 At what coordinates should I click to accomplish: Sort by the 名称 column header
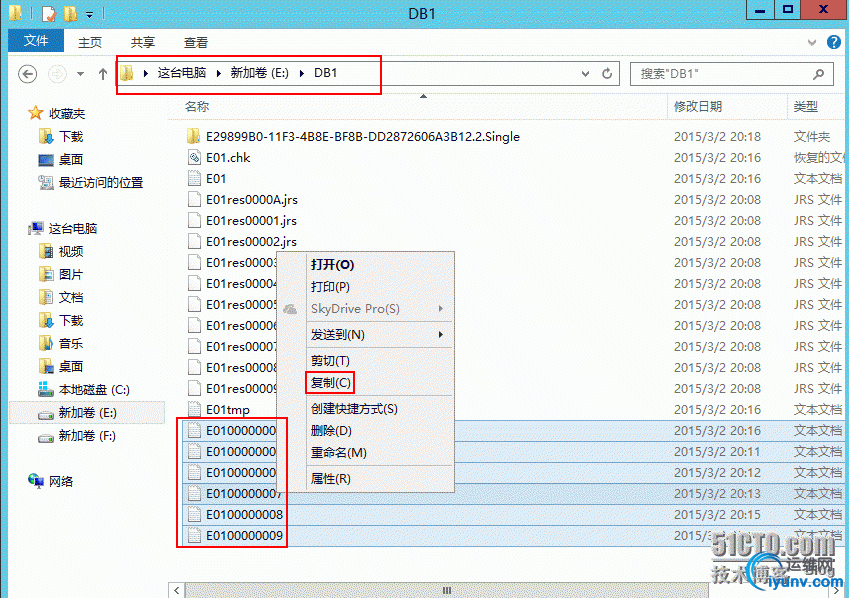click(x=197, y=106)
